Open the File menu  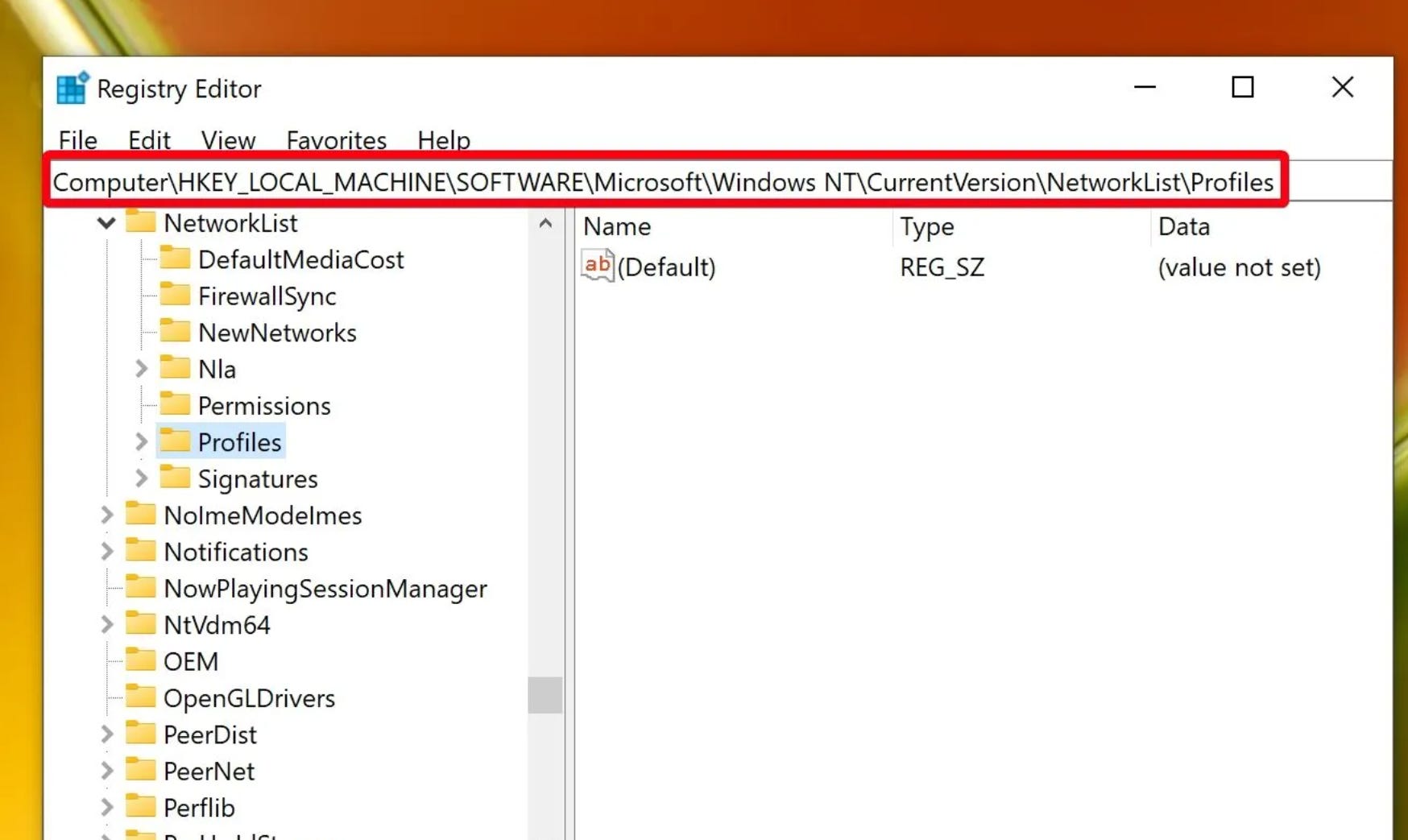[77, 140]
